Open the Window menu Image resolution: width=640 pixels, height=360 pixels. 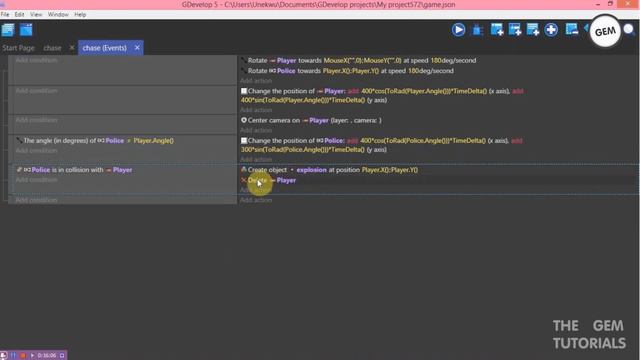58,14
